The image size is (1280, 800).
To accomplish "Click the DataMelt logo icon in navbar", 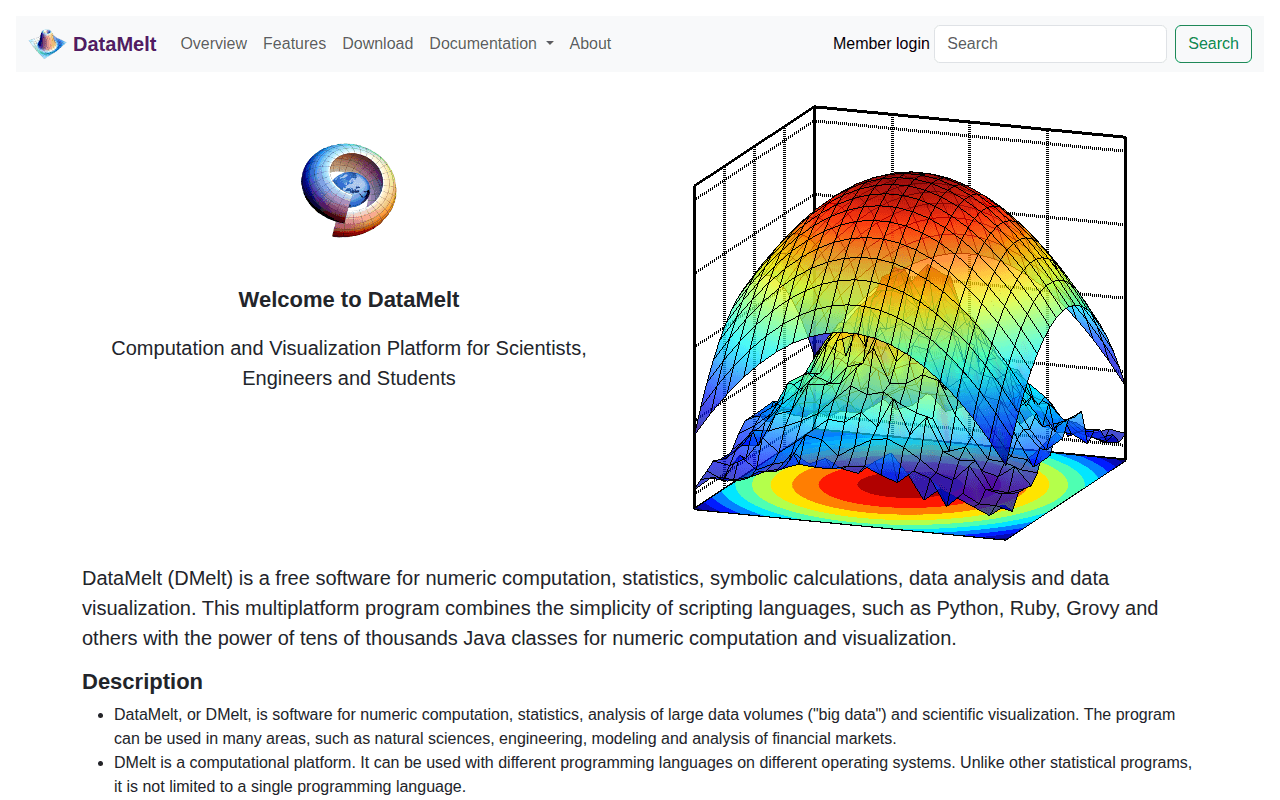I will point(47,43).
